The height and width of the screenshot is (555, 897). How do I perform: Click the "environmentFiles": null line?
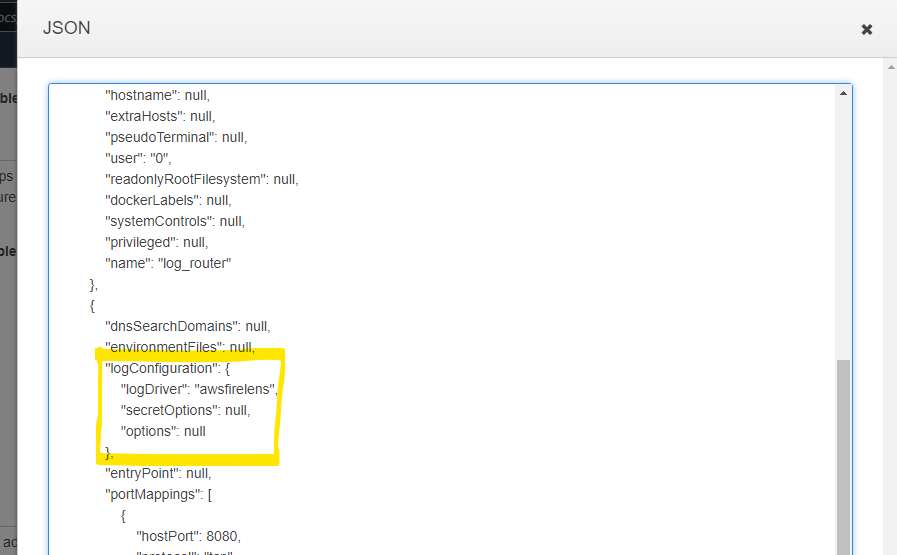[x=180, y=347]
